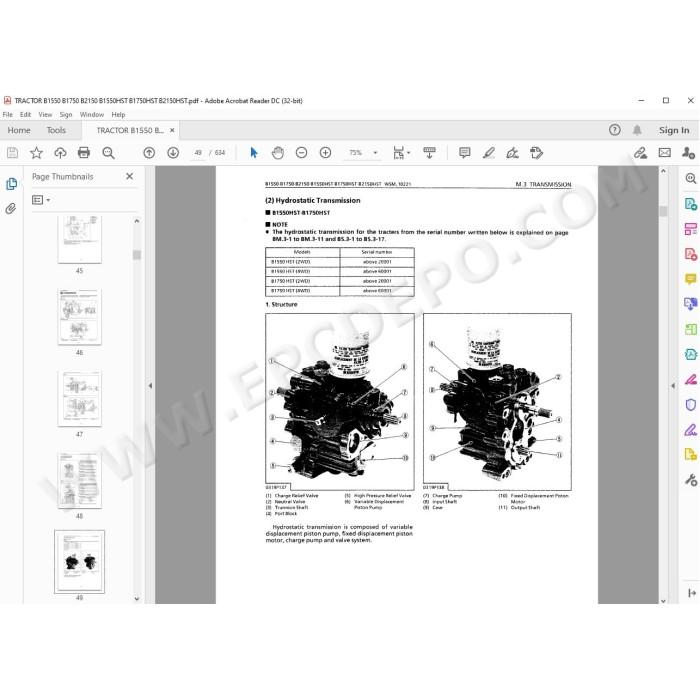The height and width of the screenshot is (700, 700).
Task: Select the highlighter pen tool
Action: pyautogui.click(x=489, y=153)
